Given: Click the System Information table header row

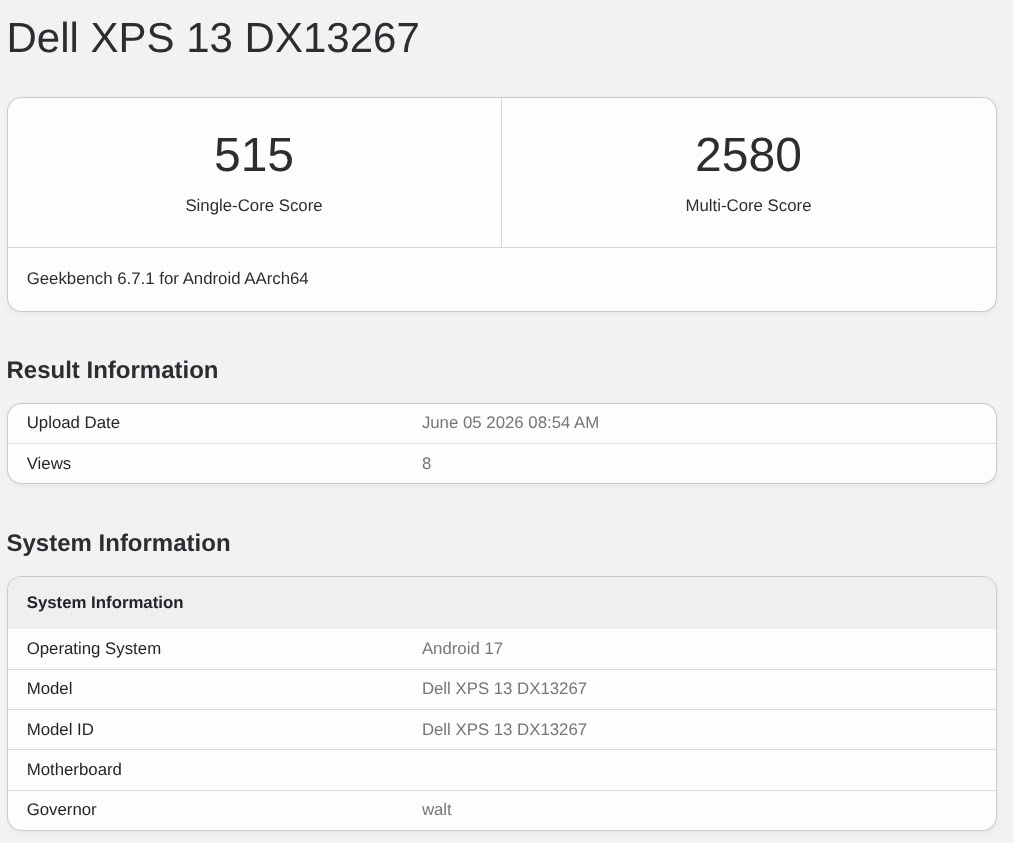Looking at the screenshot, I should [x=502, y=603].
